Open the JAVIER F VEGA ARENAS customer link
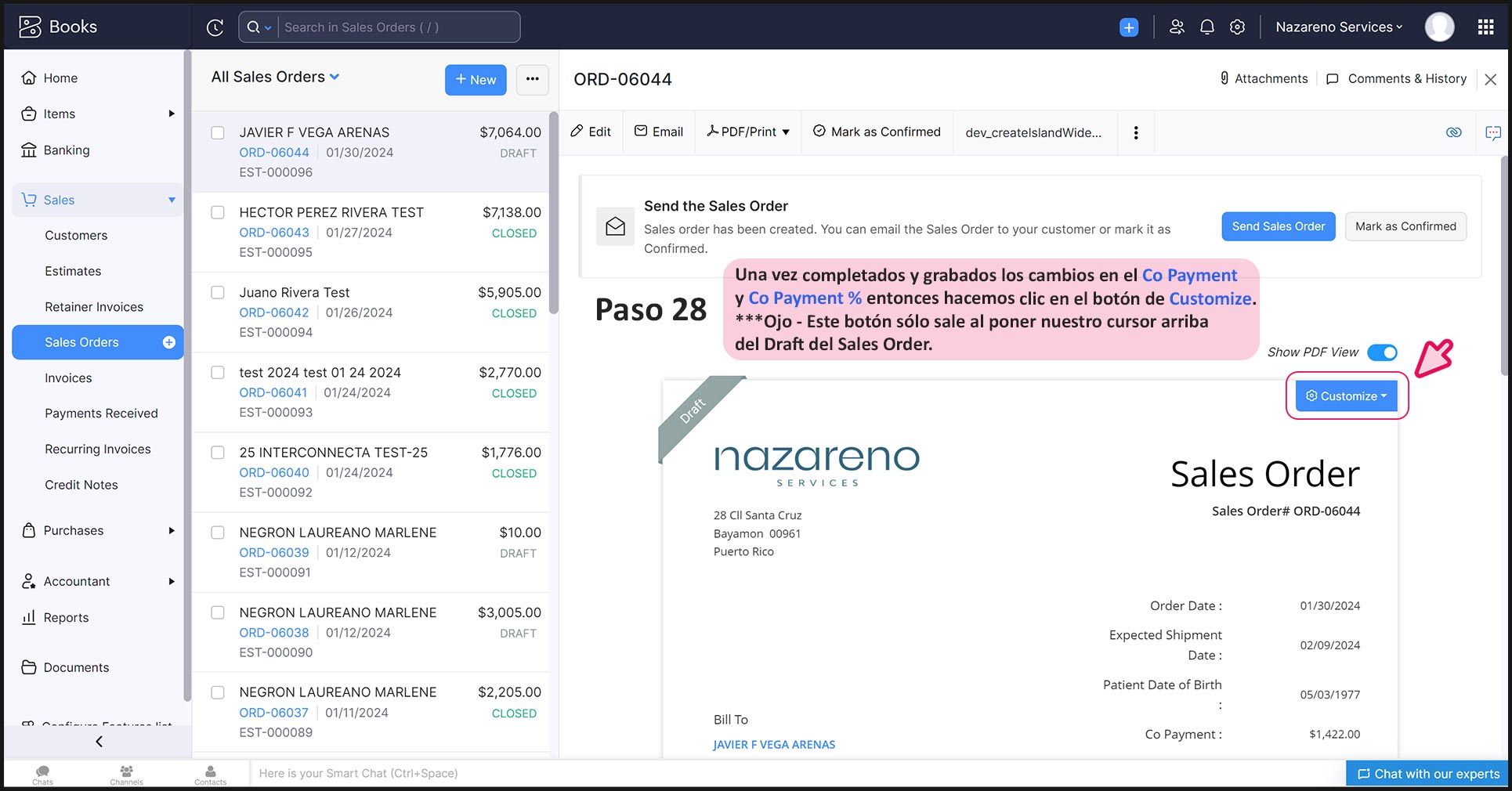Viewport: 1512px width, 791px height. (x=774, y=745)
